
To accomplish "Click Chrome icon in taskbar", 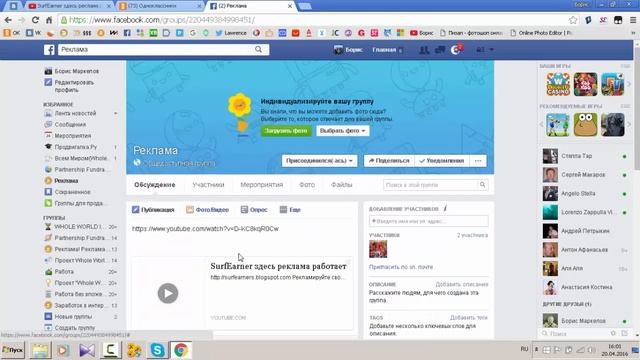I will [x=181, y=350].
